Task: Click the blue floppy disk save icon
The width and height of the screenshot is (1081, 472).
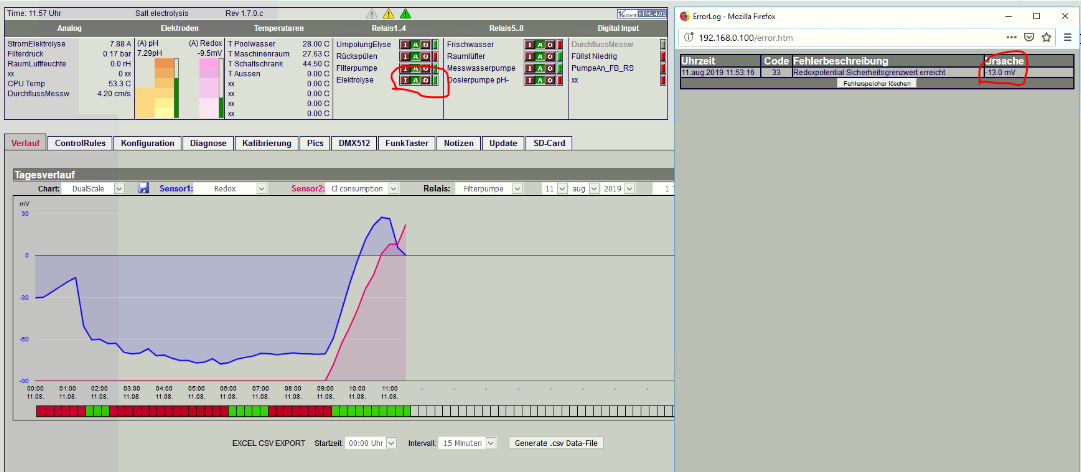Action: click(143, 188)
